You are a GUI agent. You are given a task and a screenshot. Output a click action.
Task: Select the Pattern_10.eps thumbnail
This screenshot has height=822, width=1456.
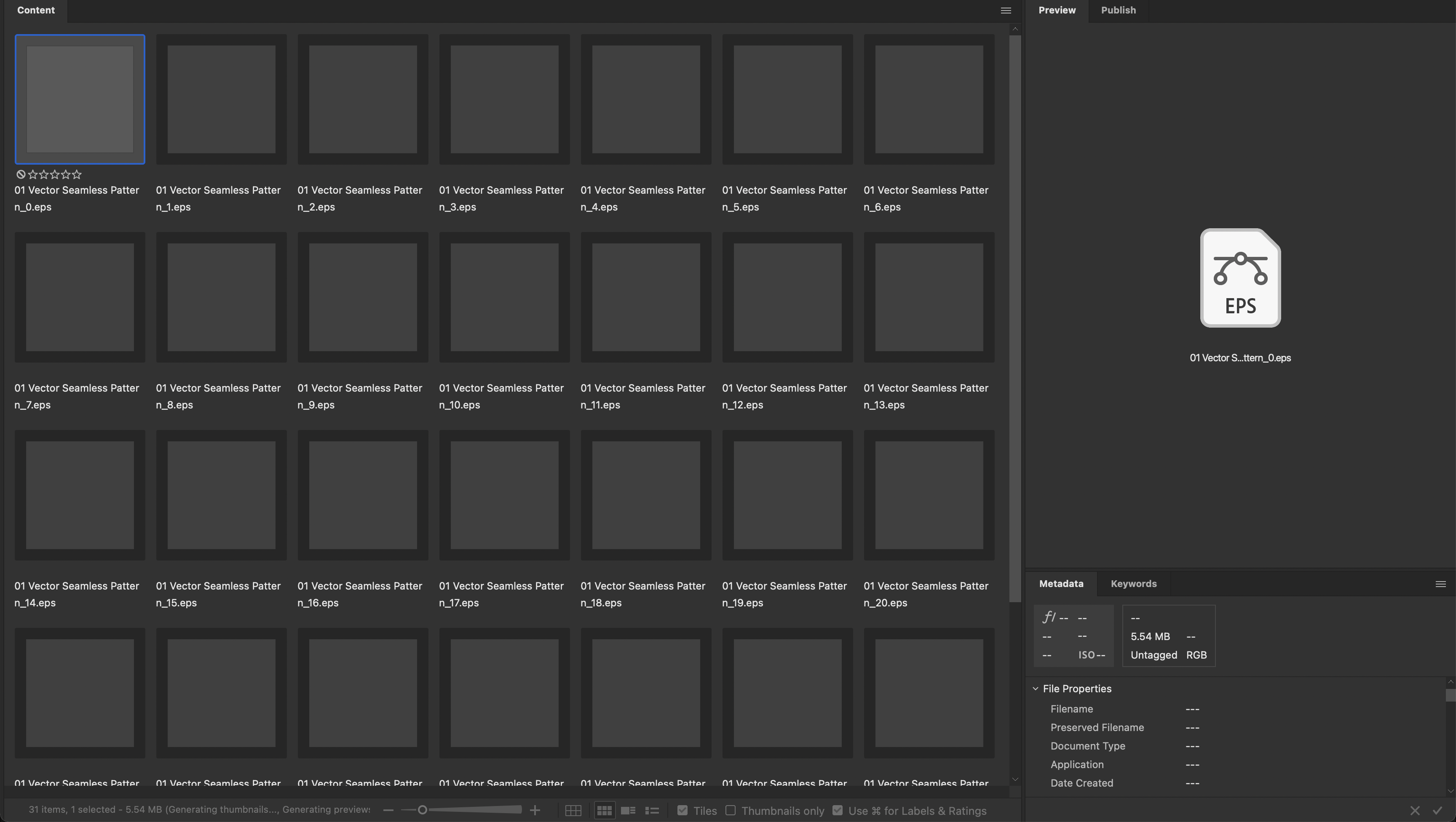tap(504, 297)
